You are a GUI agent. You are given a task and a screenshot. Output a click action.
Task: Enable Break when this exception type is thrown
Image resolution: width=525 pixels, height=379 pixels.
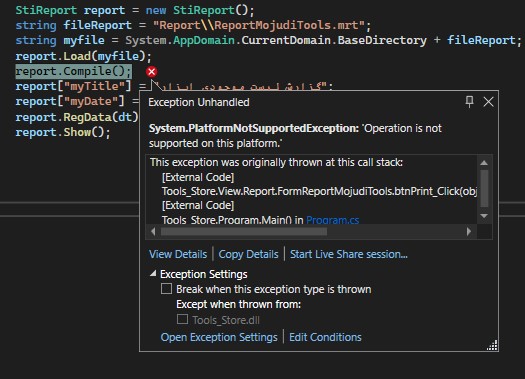(x=166, y=289)
